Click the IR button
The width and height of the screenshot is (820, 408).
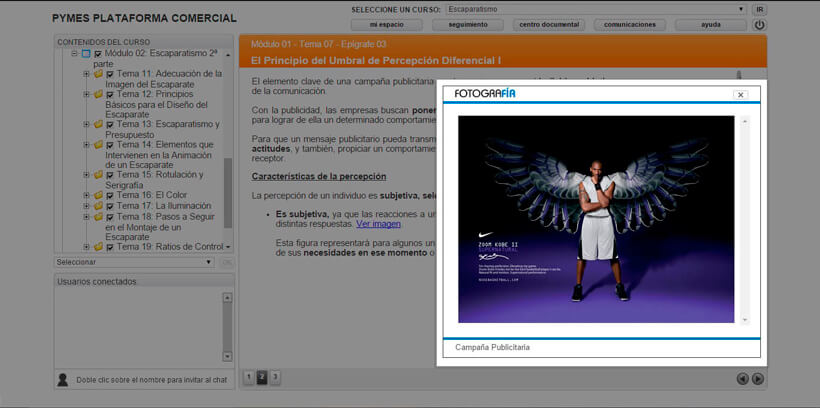coord(759,9)
